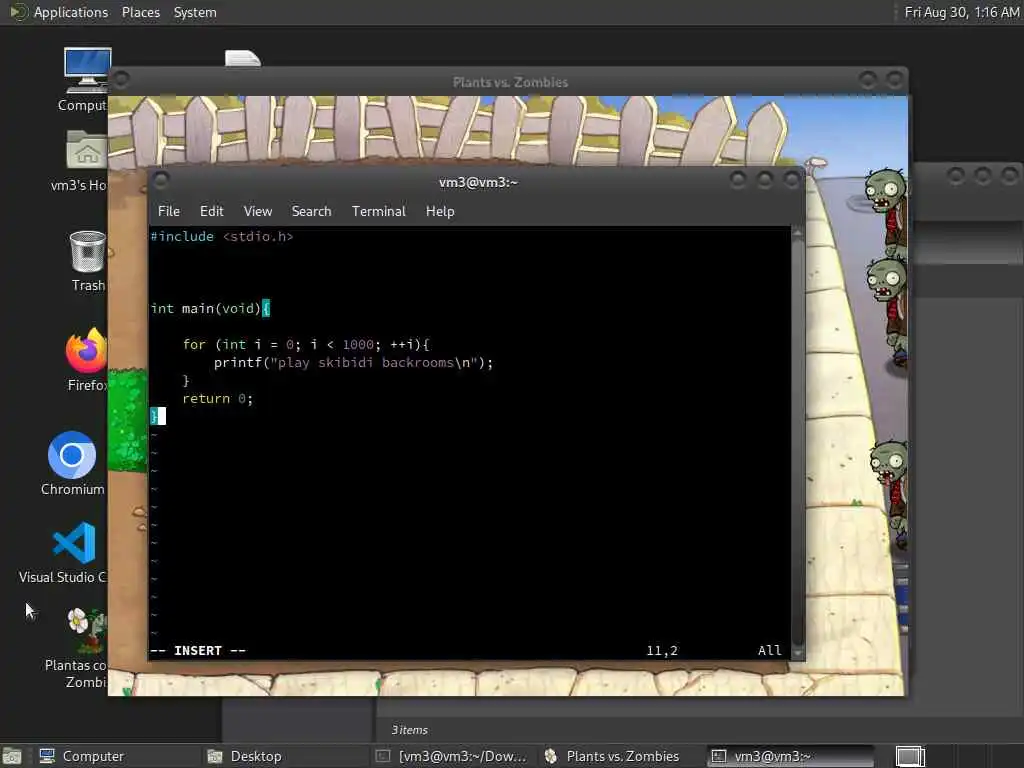The image size is (1024, 768).
Task: Click the '#include <stdio.h>' line
Action: click(x=221, y=236)
